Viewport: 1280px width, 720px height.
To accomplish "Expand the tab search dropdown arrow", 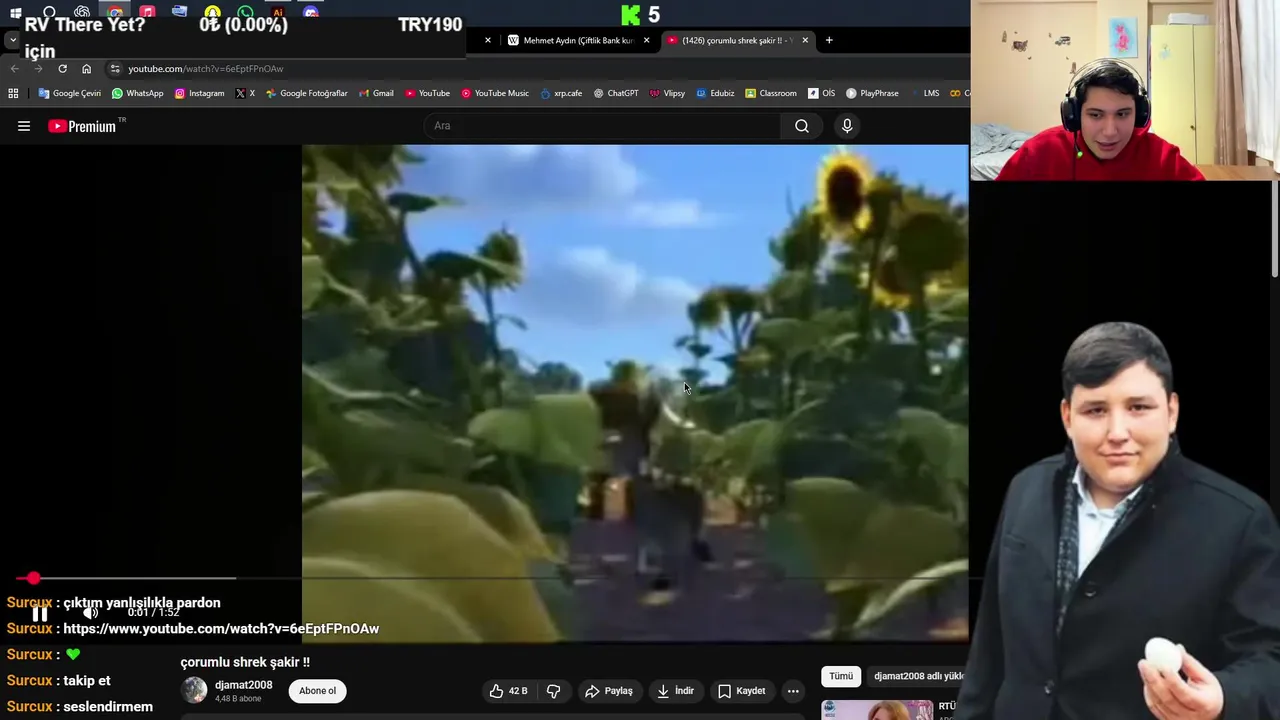I will 13,40.
